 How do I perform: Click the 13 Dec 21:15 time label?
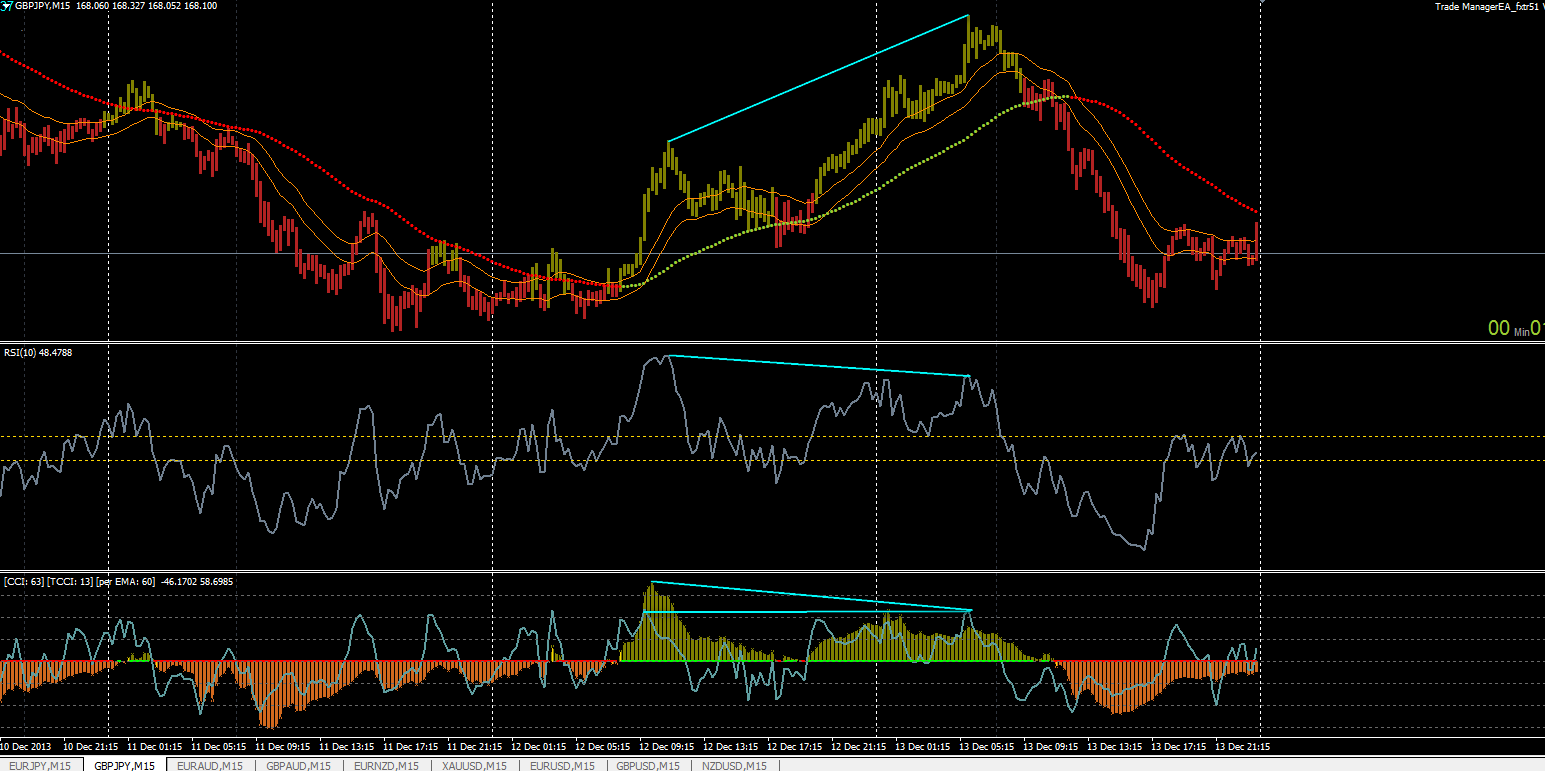(1244, 746)
